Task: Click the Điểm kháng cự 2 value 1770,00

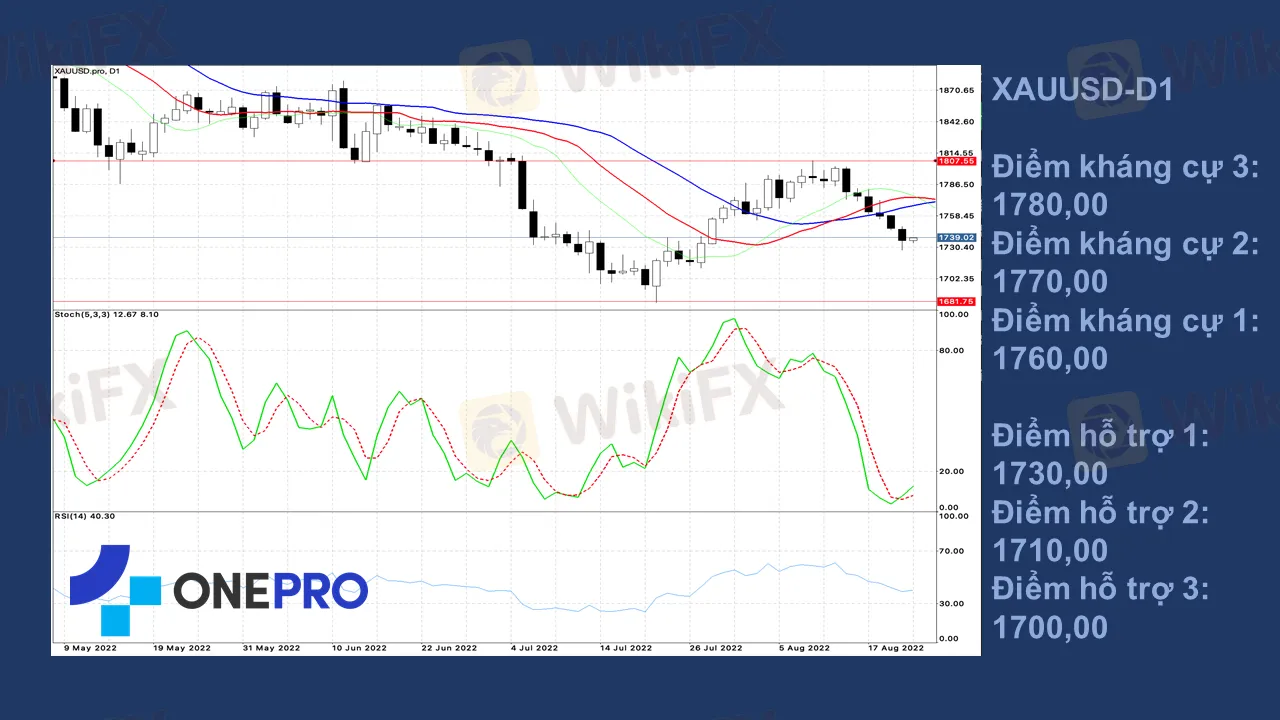Action: [x=1050, y=282]
